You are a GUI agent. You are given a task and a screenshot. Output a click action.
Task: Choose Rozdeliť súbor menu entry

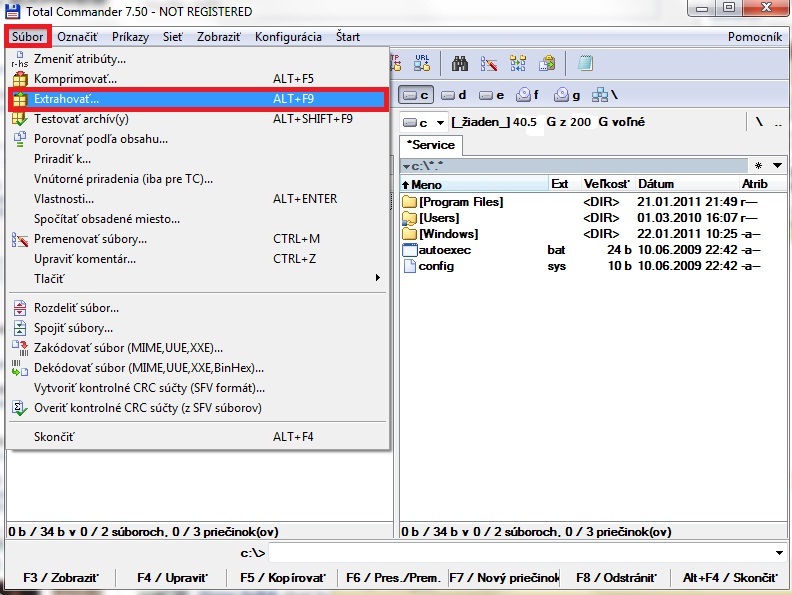click(197, 308)
